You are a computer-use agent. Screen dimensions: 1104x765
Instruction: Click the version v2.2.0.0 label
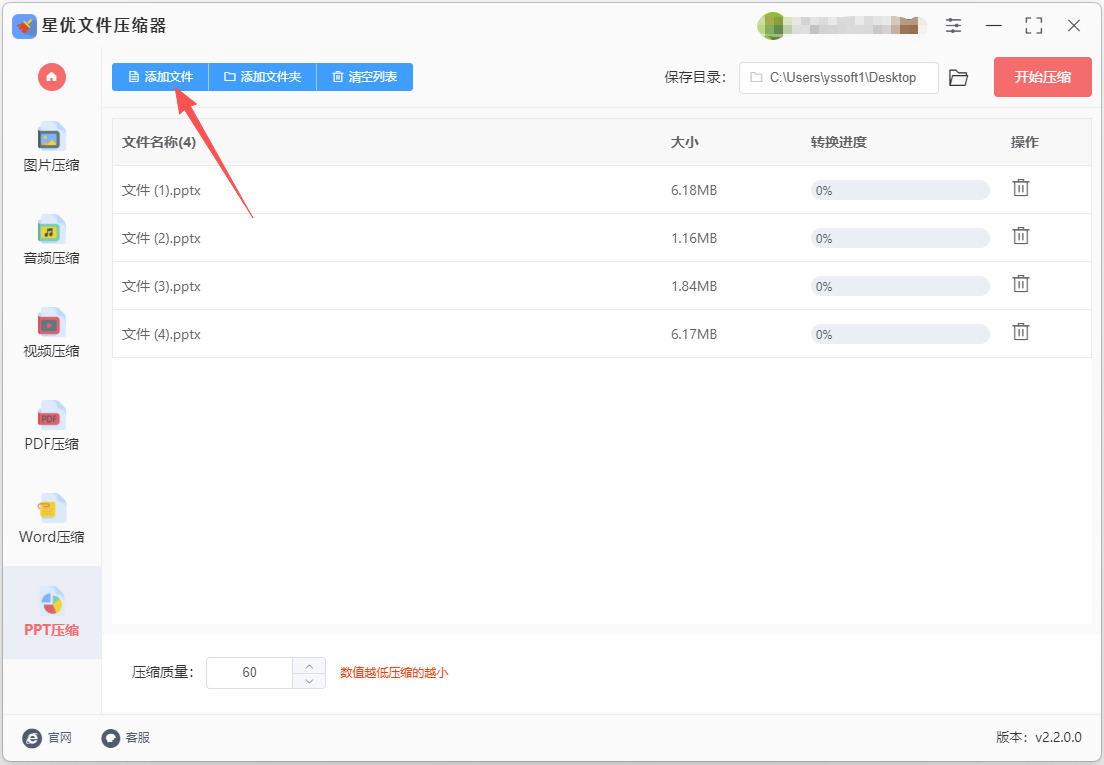point(1039,737)
